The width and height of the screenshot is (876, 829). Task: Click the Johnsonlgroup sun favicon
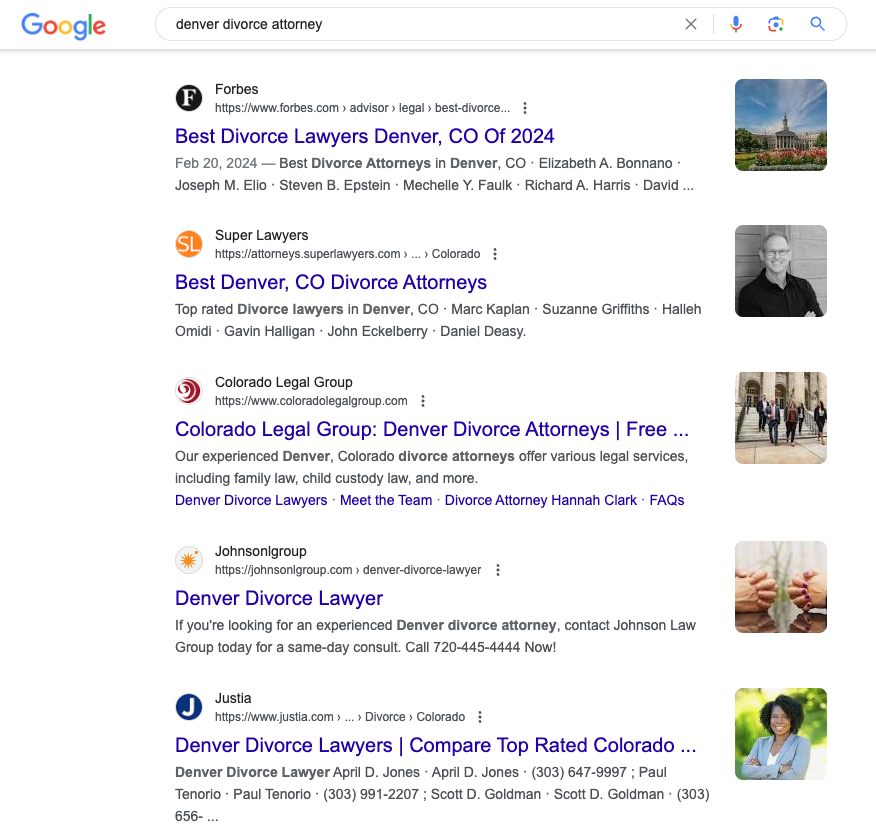coord(189,560)
